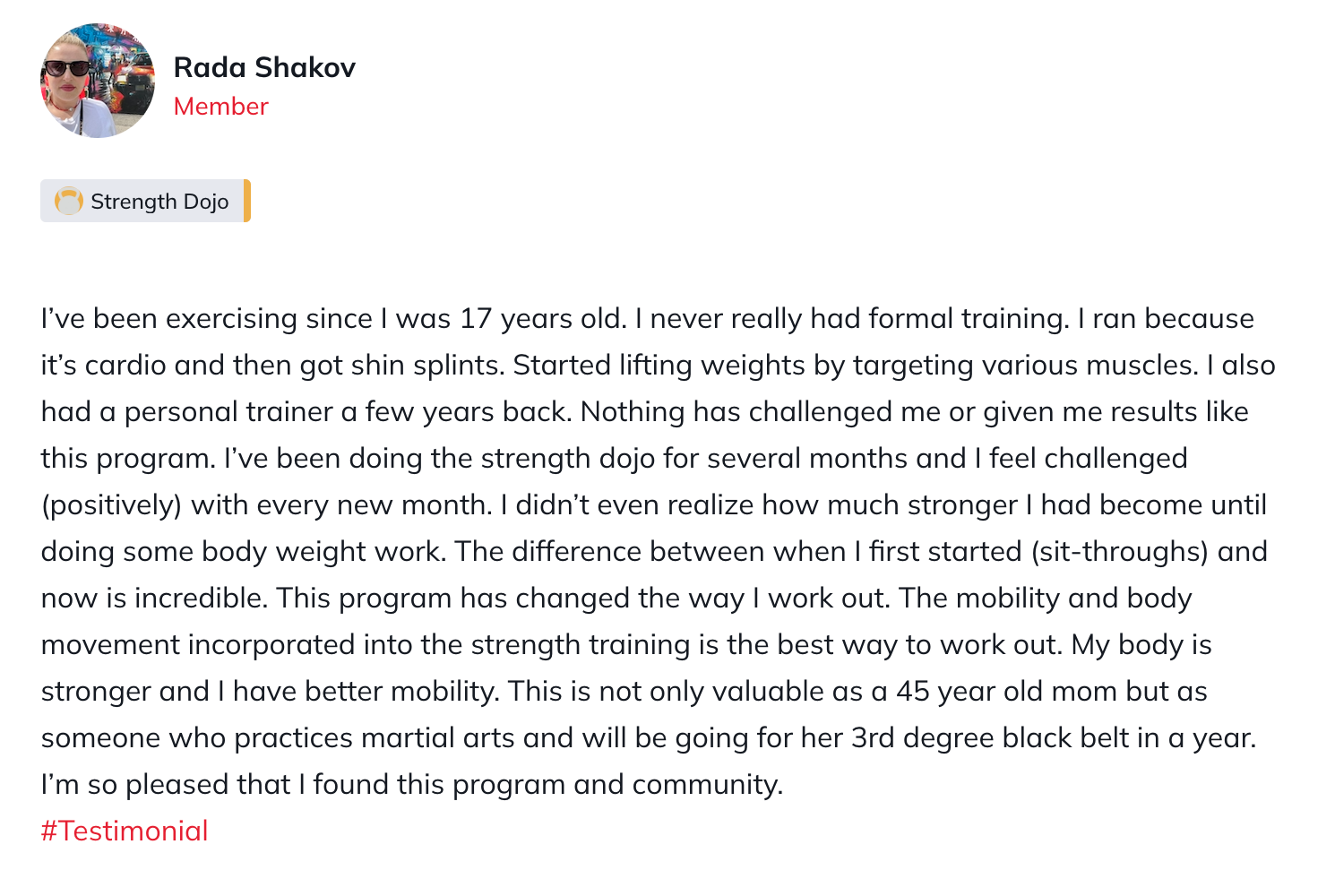Open Rada Shakov's profile photo
The width and height of the screenshot is (1335, 896).
coord(98,81)
